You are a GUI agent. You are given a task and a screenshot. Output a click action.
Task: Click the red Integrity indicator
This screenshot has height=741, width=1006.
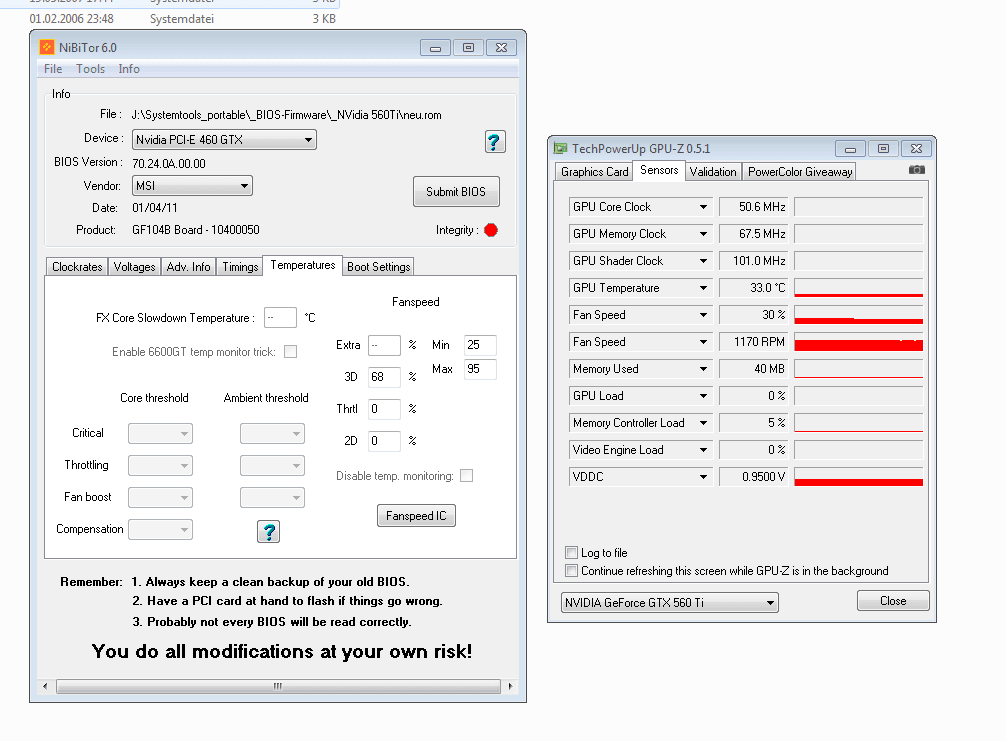[491, 230]
